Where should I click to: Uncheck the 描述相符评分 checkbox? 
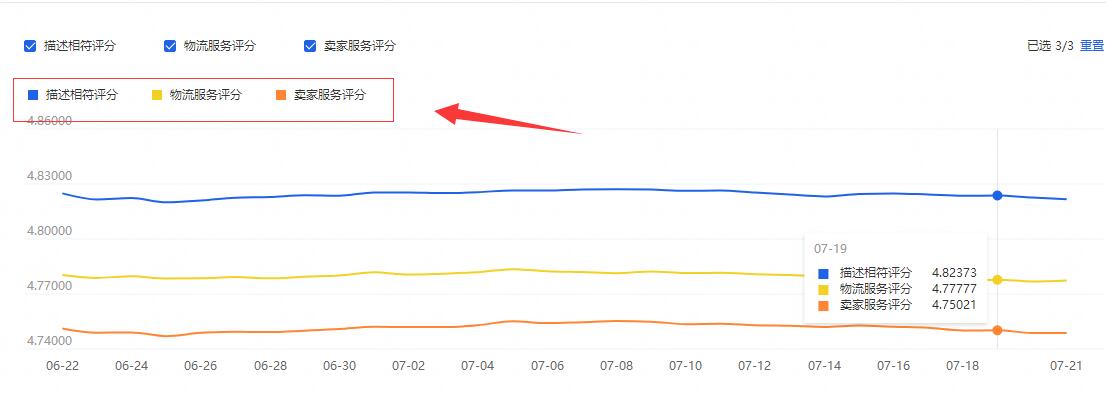(x=30, y=46)
